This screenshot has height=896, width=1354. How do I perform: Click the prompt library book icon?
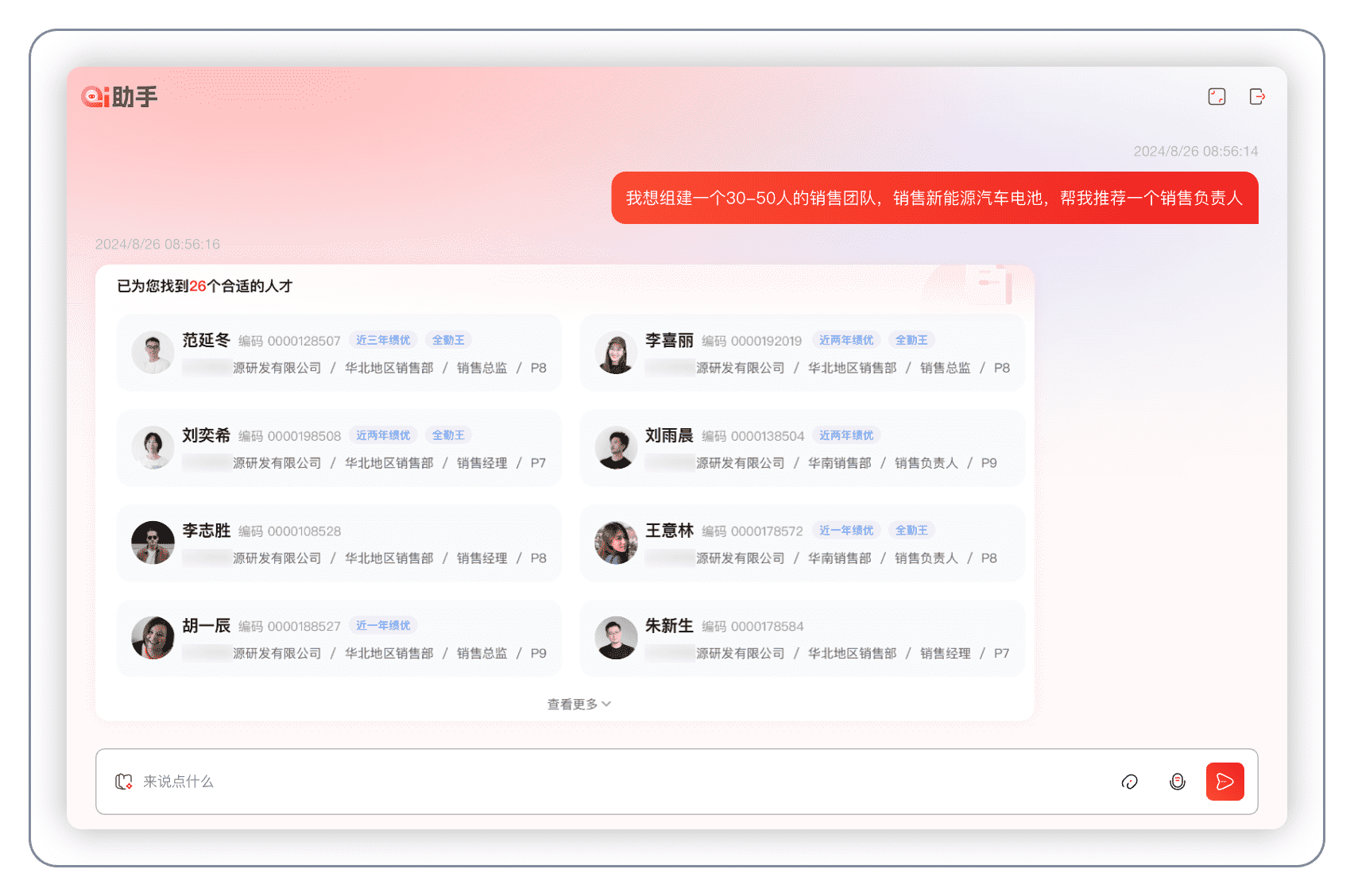[124, 782]
